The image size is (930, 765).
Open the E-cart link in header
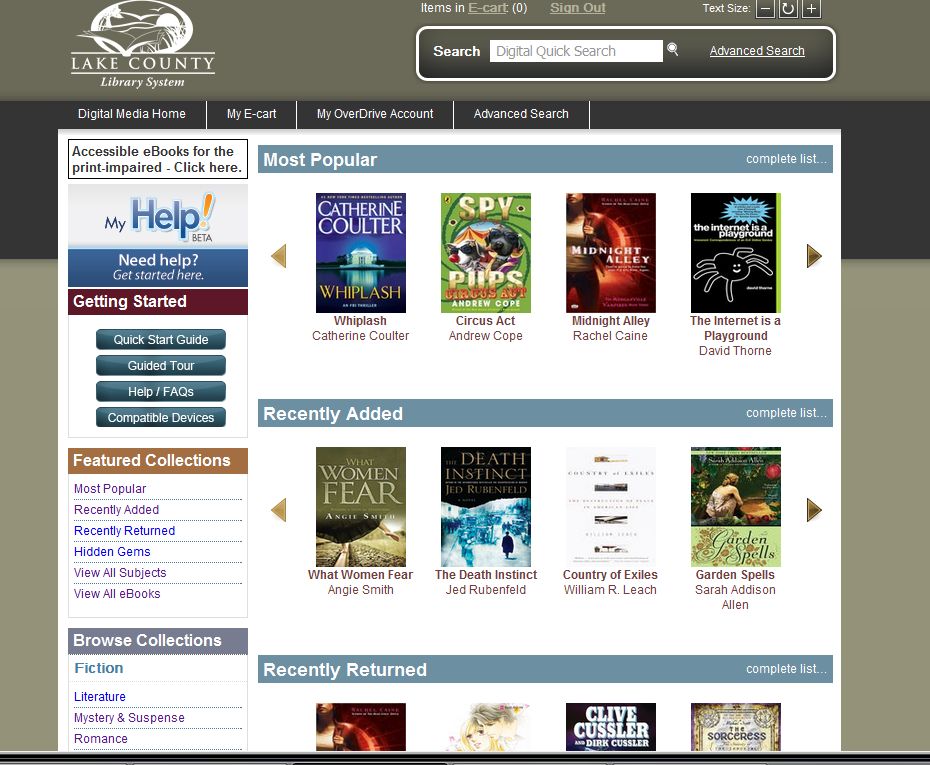[488, 8]
